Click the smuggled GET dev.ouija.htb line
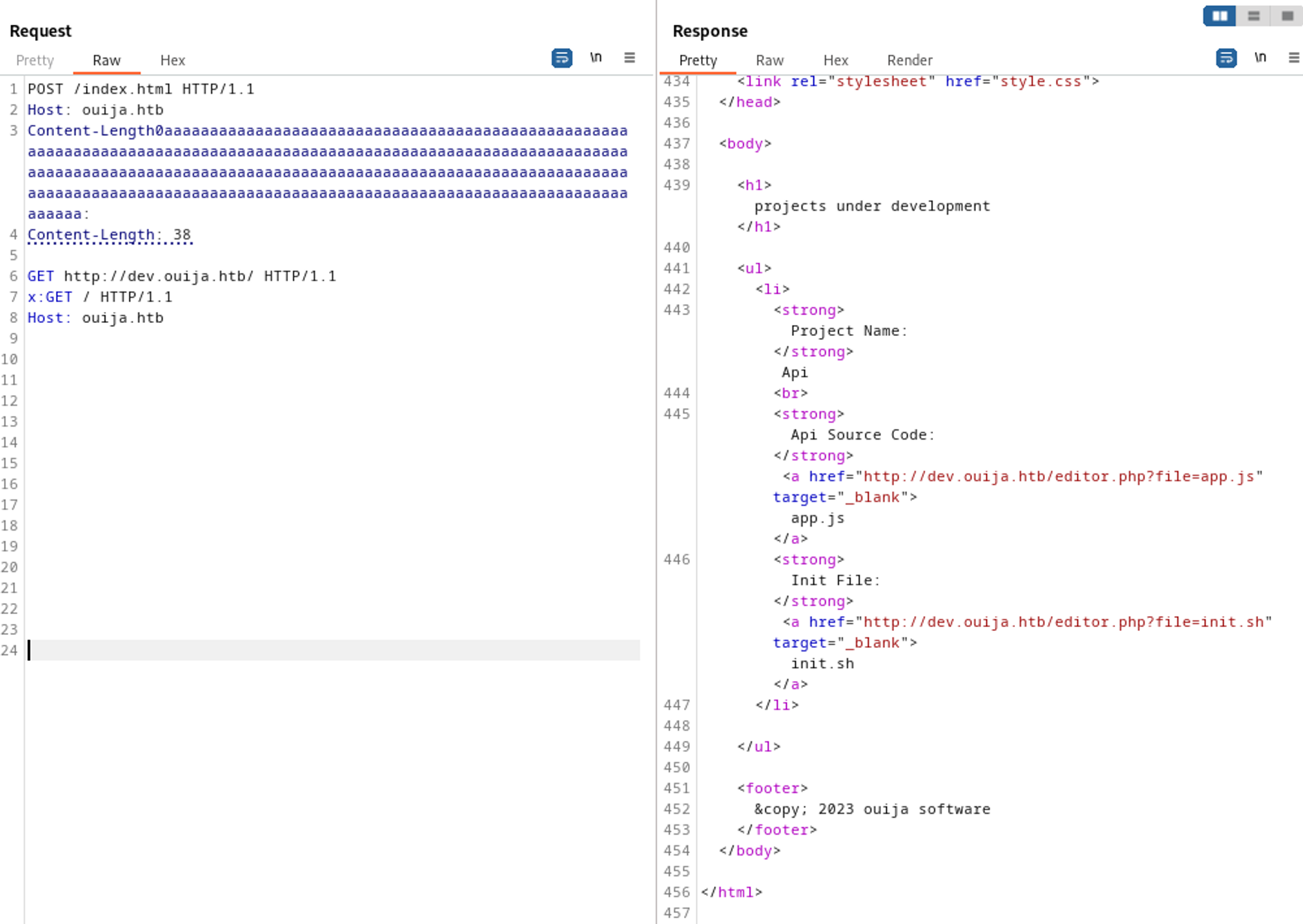 [x=182, y=277]
